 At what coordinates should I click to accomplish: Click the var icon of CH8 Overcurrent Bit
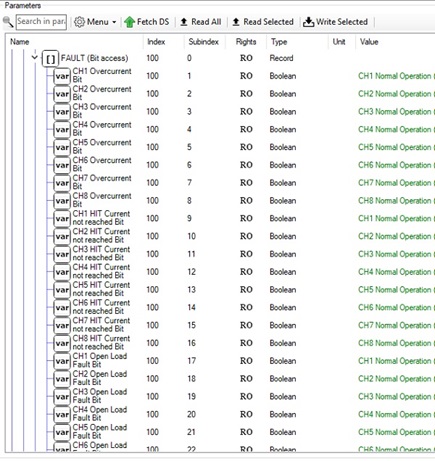tap(62, 201)
